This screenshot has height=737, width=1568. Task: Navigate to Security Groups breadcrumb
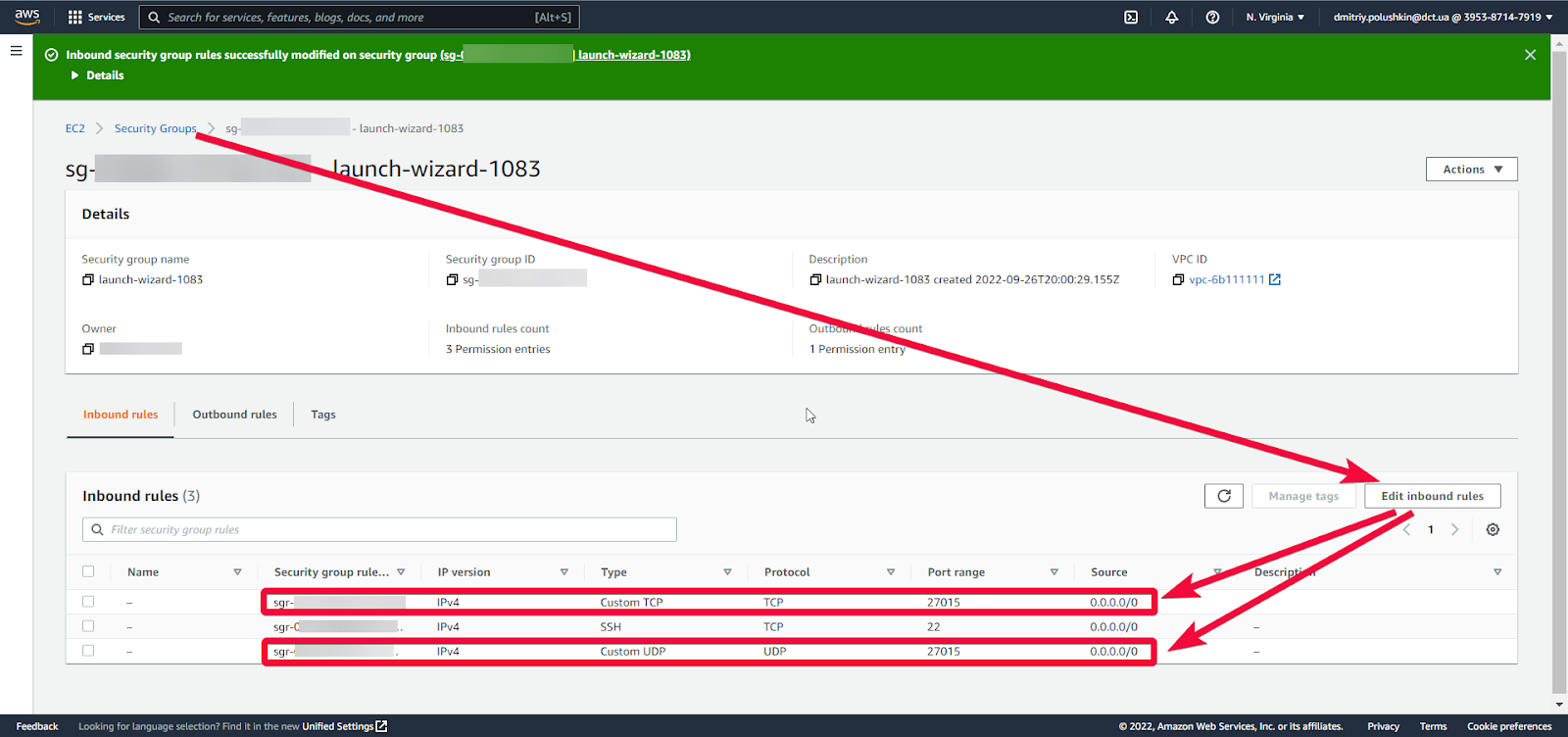pos(156,128)
